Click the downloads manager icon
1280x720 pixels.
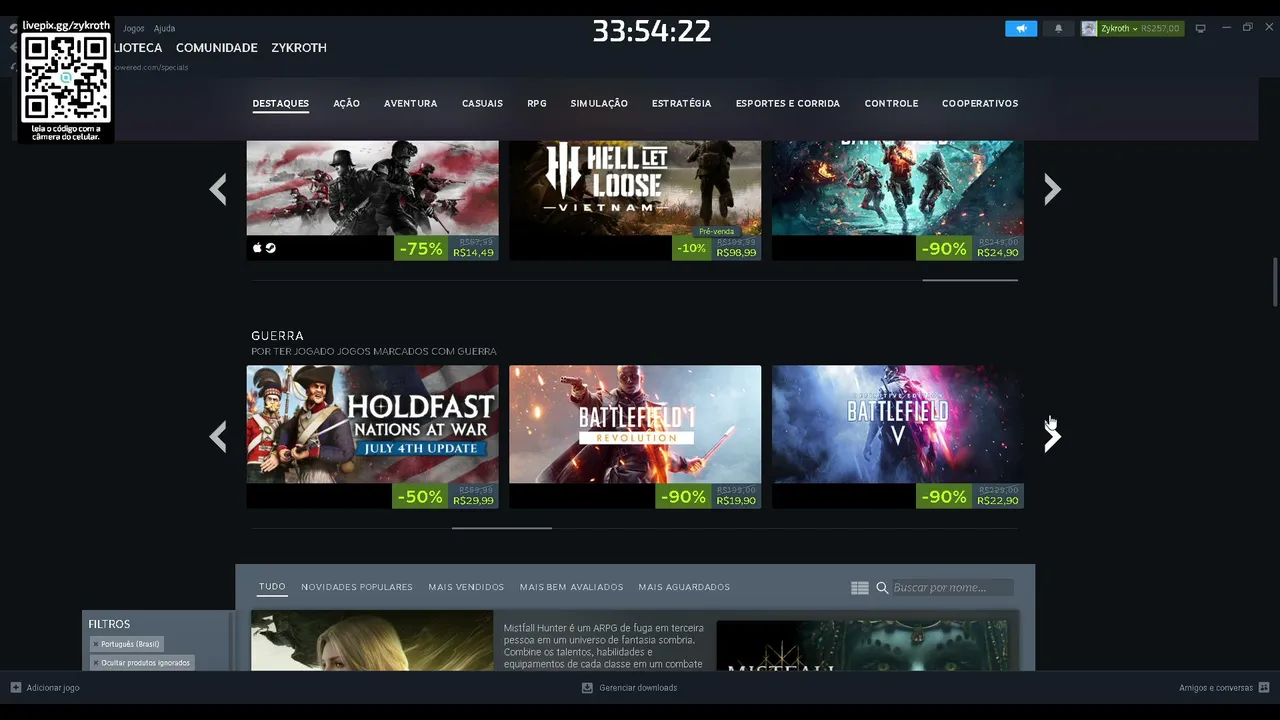pyautogui.click(x=587, y=688)
